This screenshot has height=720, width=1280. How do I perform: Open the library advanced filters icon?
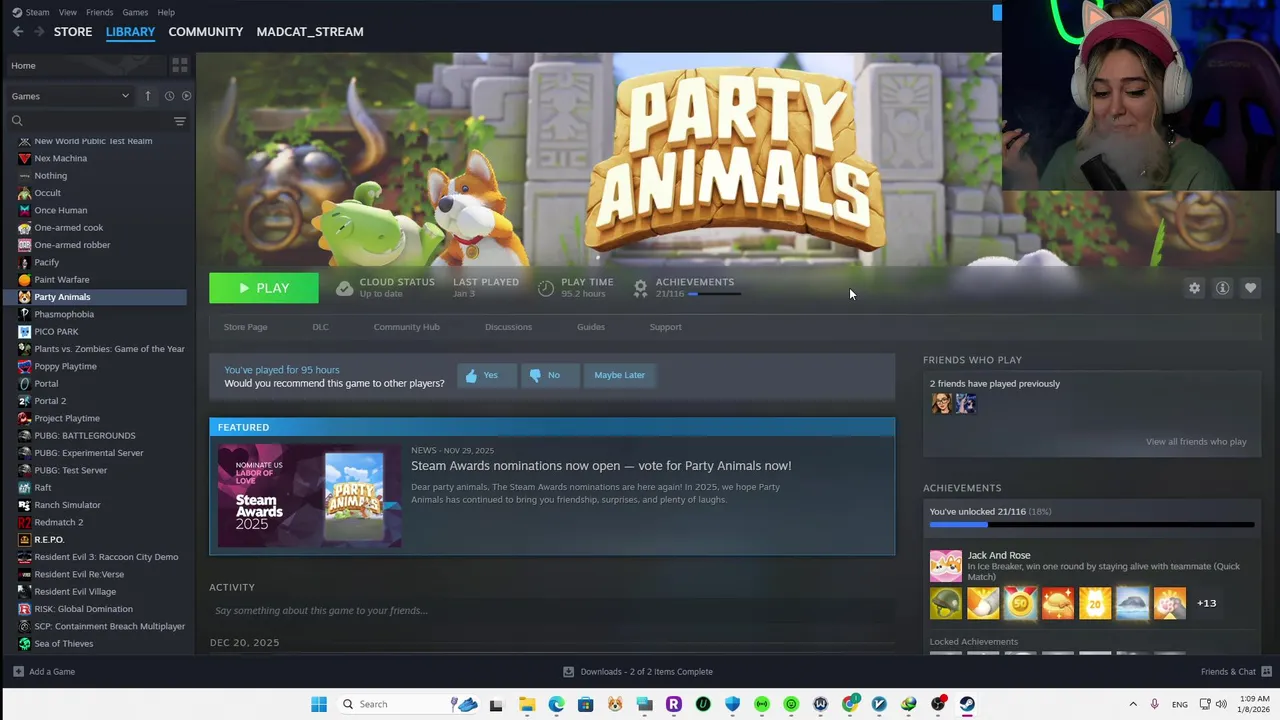point(180,121)
